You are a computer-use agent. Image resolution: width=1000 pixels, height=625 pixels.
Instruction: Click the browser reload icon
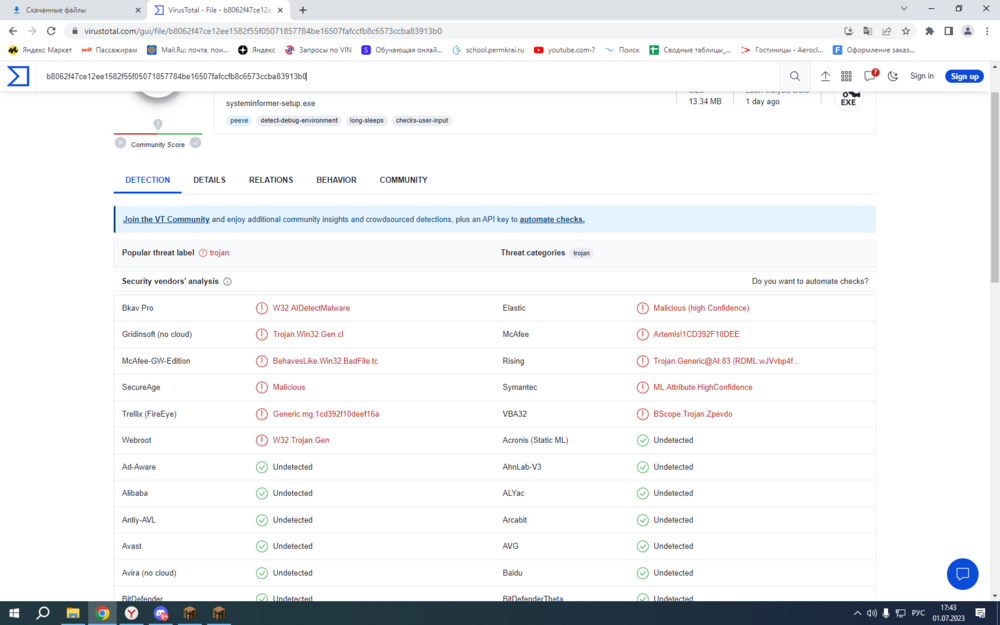[51, 31]
